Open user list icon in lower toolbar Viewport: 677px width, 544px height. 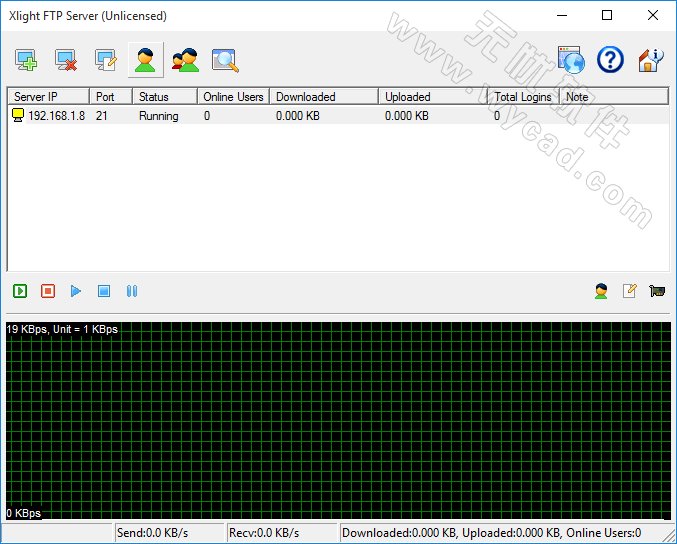click(601, 291)
